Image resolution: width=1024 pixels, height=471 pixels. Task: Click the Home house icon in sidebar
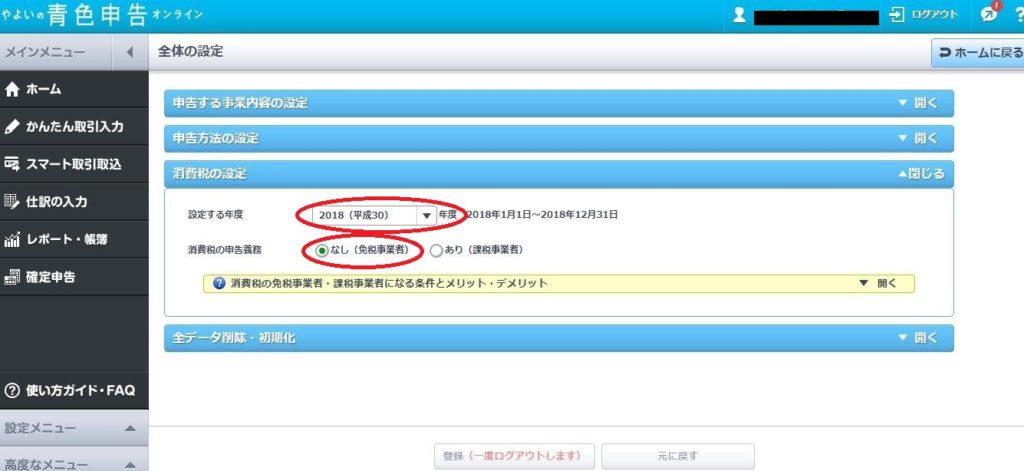(12, 89)
